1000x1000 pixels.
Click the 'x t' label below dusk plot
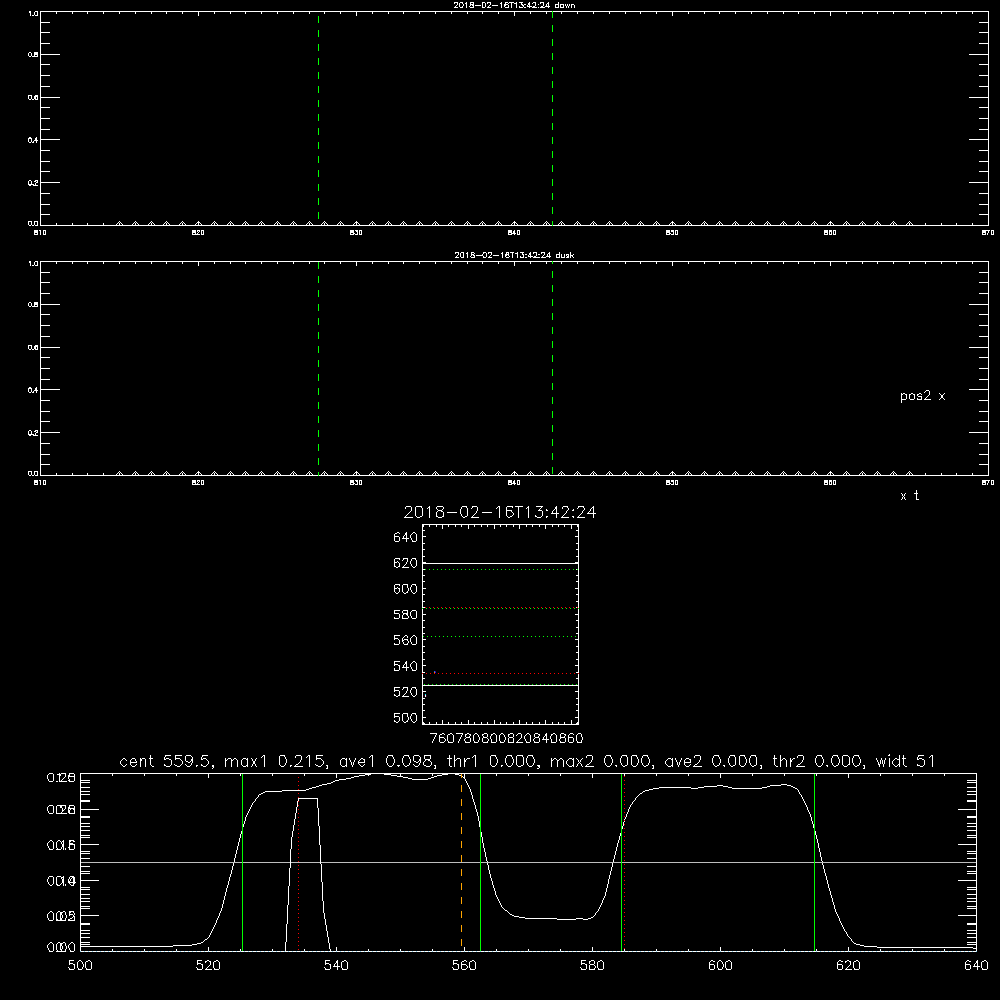pyautogui.click(x=909, y=496)
